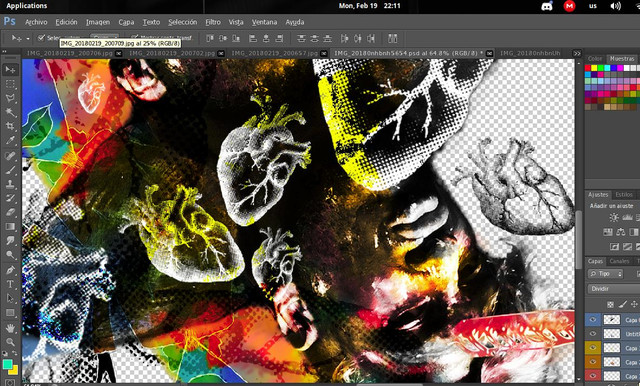
Task: Select the Rectangle shape tool
Action: click(x=10, y=313)
